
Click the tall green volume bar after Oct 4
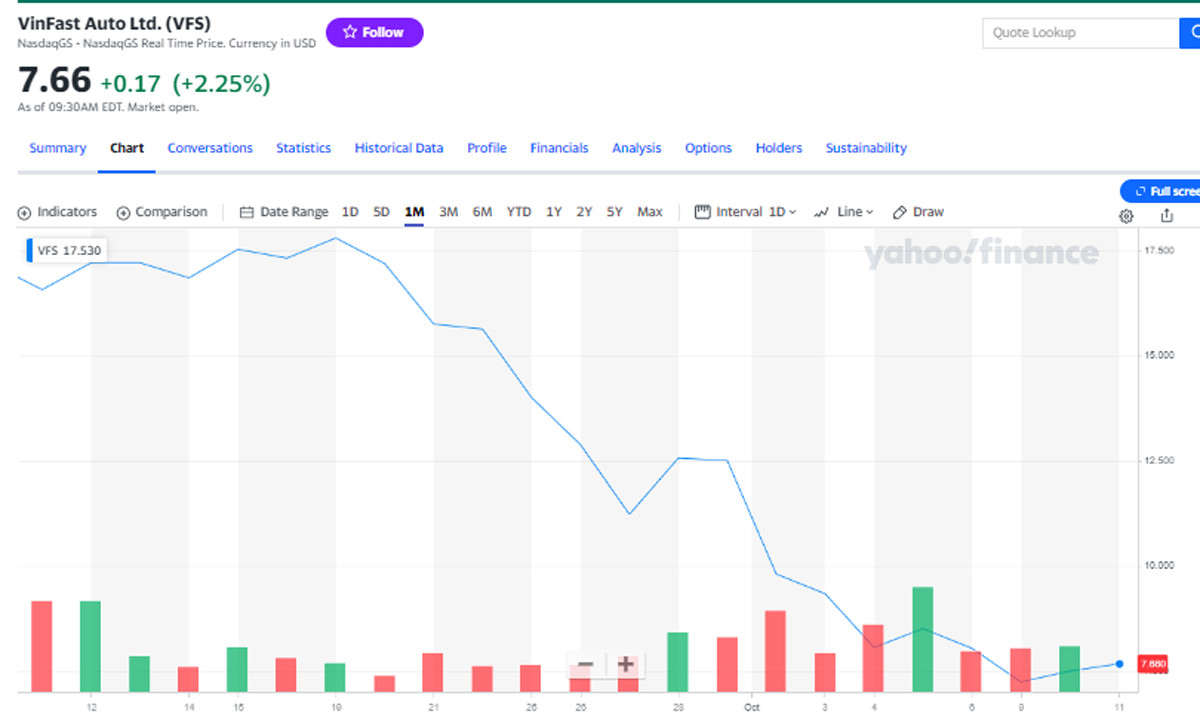pyautogui.click(x=923, y=639)
